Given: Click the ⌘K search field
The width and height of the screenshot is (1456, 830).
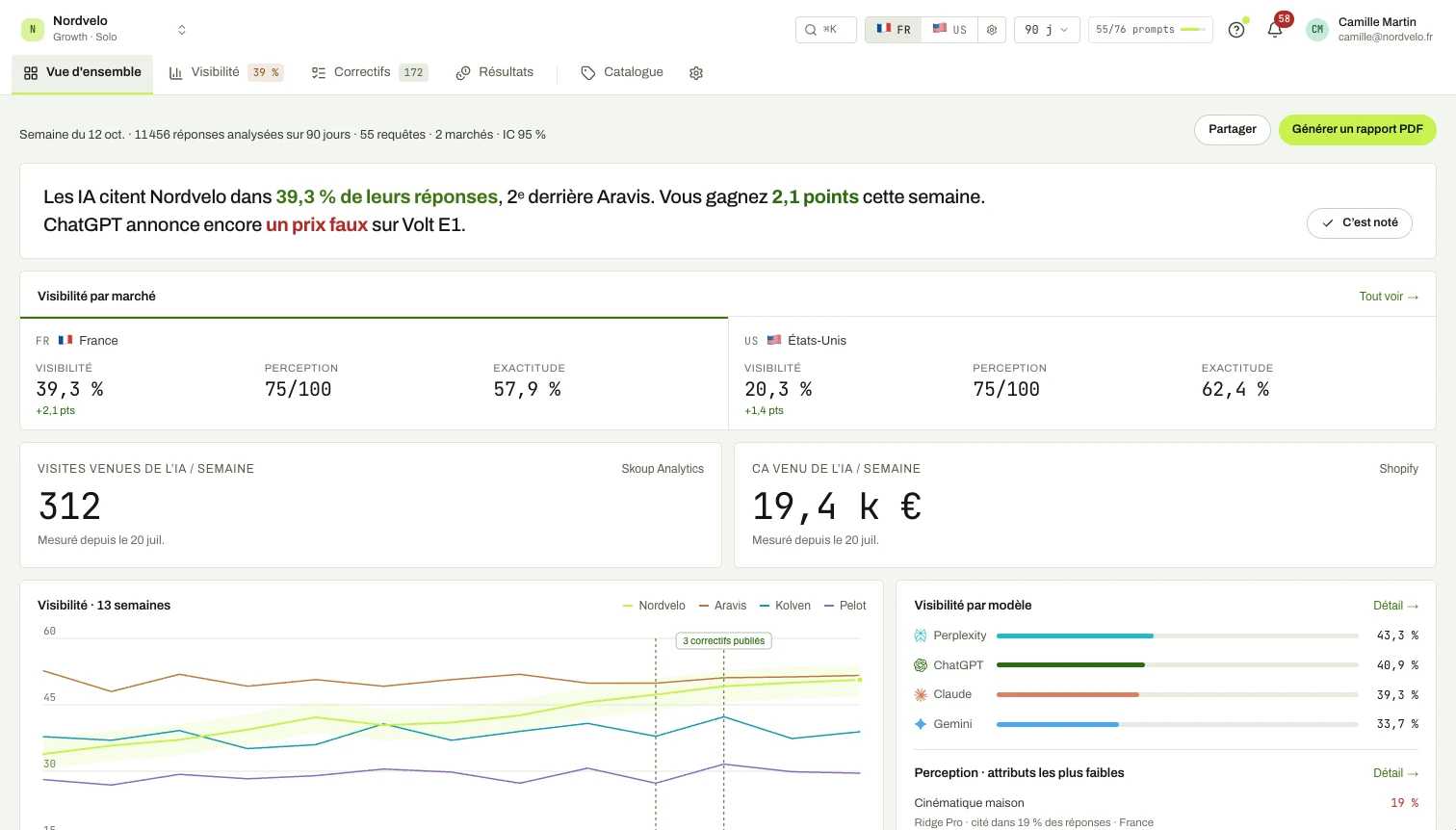Looking at the screenshot, I should tap(826, 30).
